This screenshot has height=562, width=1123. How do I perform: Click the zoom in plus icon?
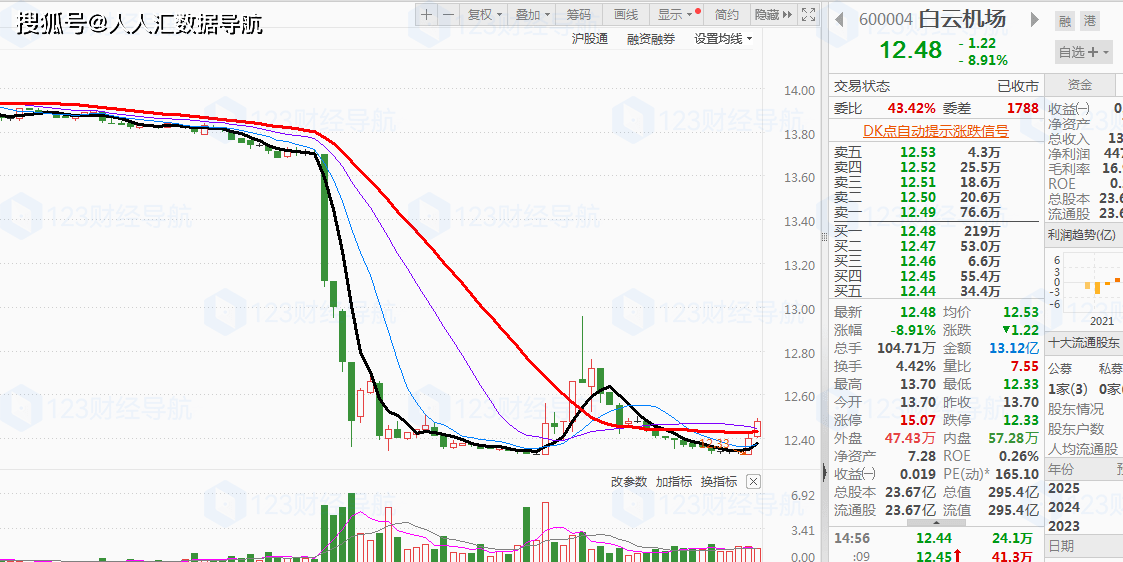427,14
